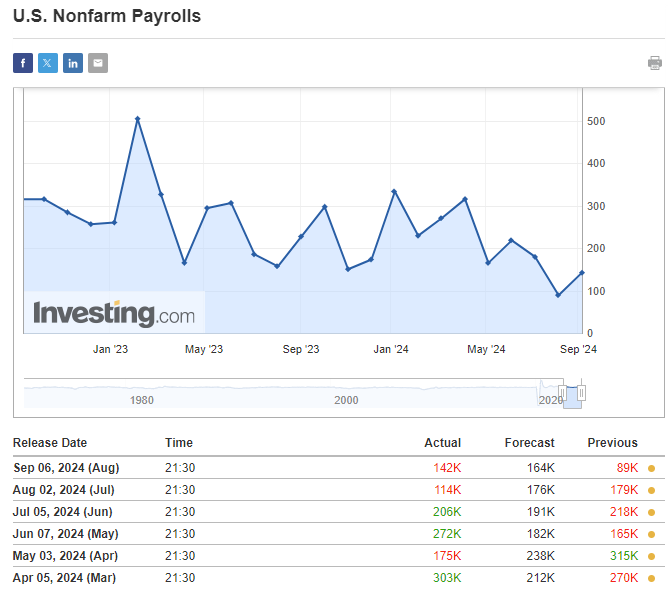The height and width of the screenshot is (593, 669).
Task: Click the Release Date column header
Action: click(50, 443)
